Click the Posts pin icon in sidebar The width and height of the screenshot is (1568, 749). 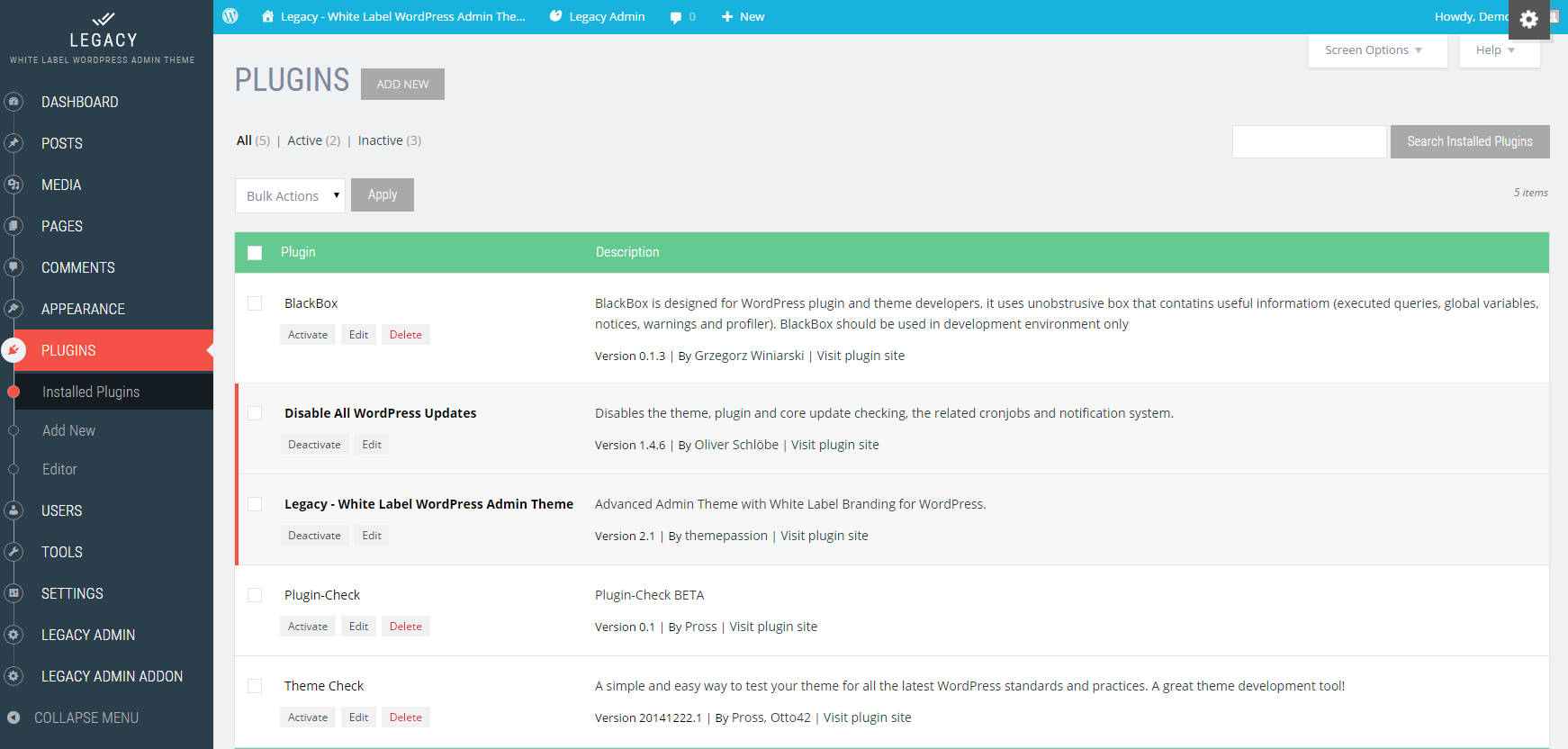pos(14,143)
